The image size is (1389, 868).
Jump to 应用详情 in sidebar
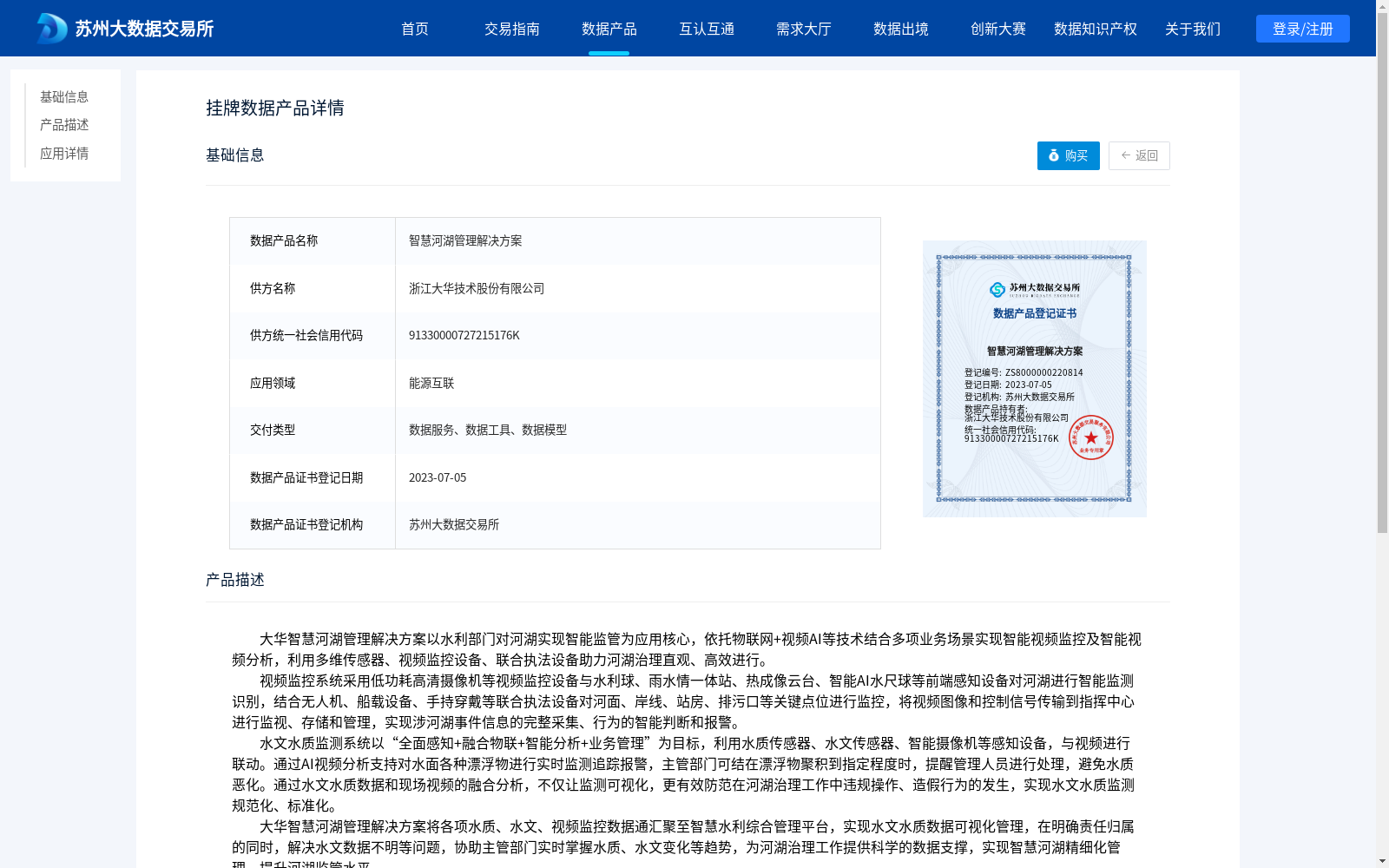(64, 154)
